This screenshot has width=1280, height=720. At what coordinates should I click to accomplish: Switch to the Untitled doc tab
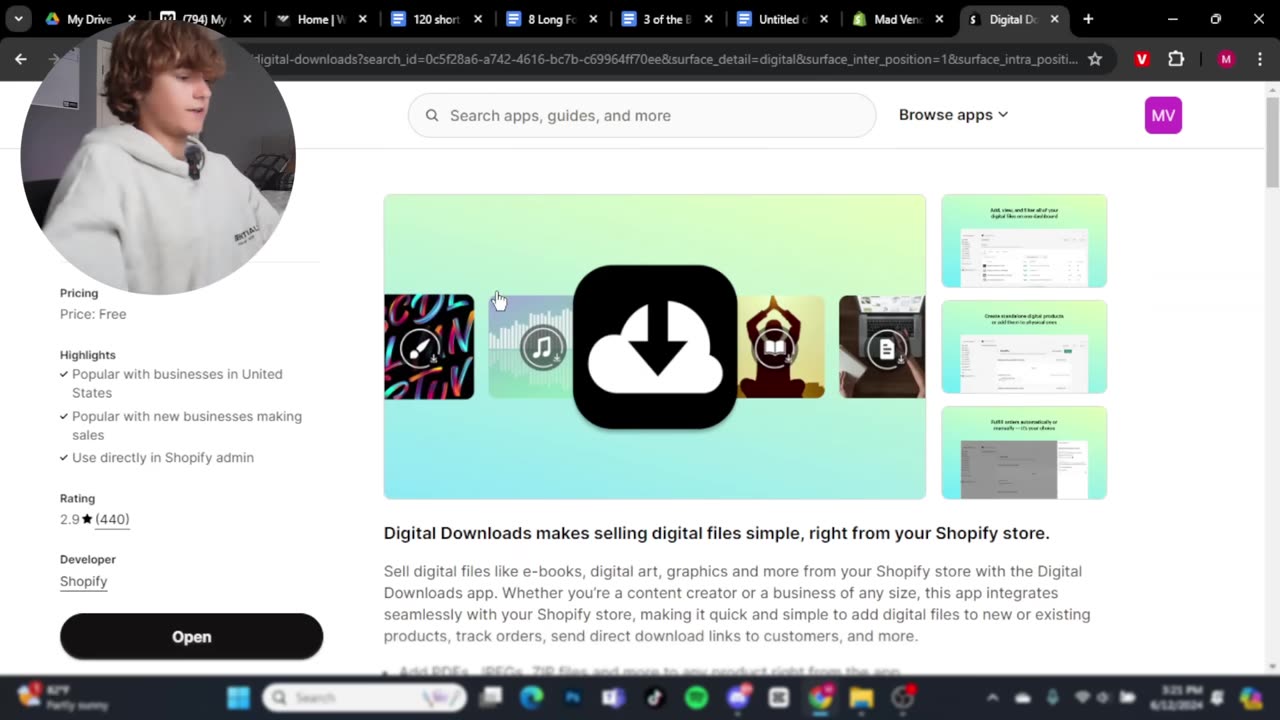point(784,19)
